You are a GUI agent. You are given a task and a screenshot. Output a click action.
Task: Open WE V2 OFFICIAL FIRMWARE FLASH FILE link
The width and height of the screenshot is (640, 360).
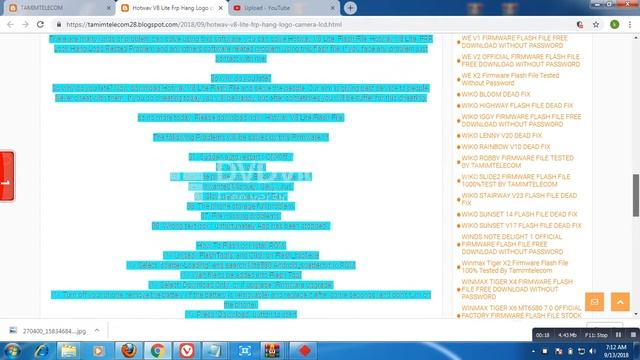pos(520,60)
